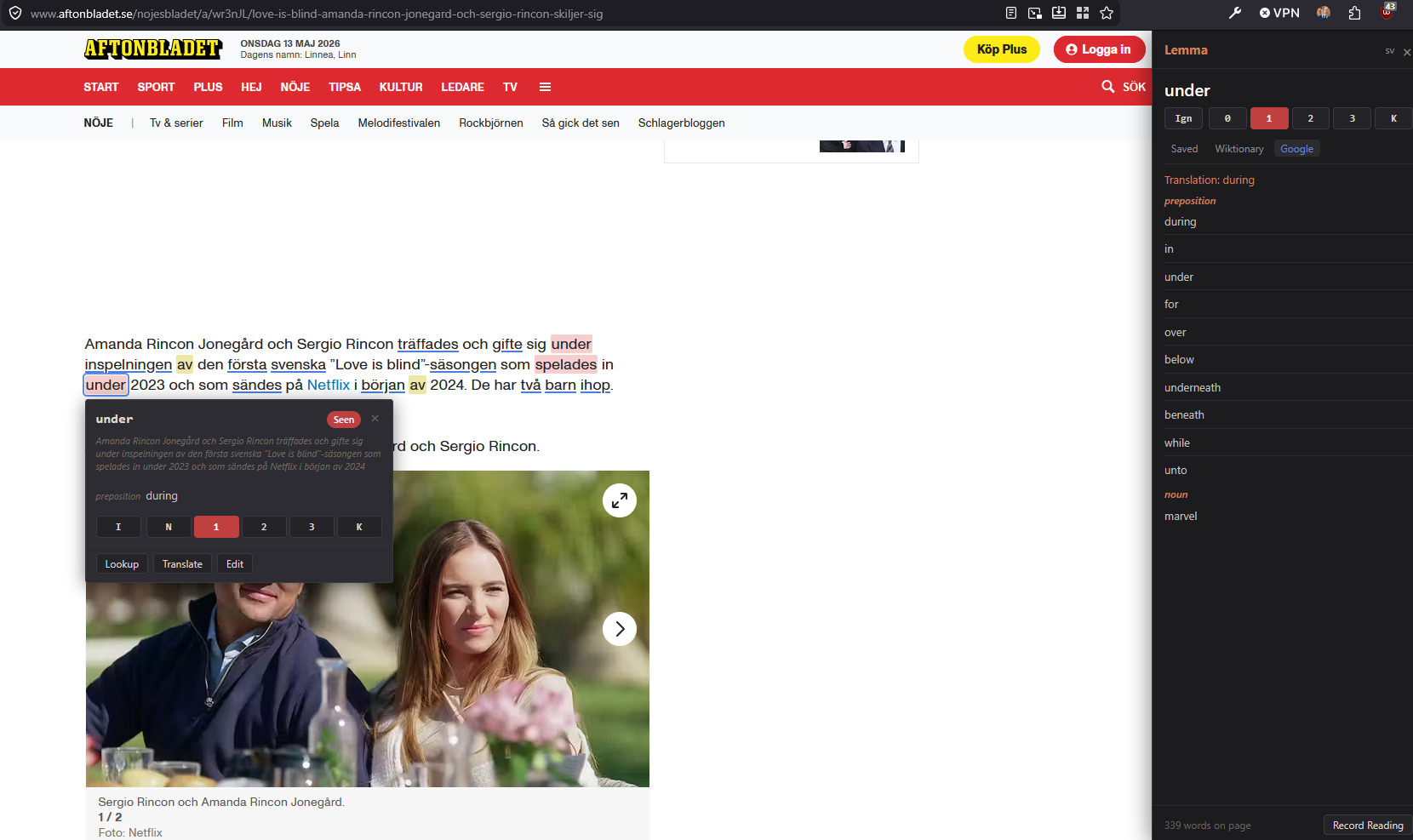Viewport: 1413px width, 840px height.
Task: Open reader view icon in address bar
Action: 1011,13
